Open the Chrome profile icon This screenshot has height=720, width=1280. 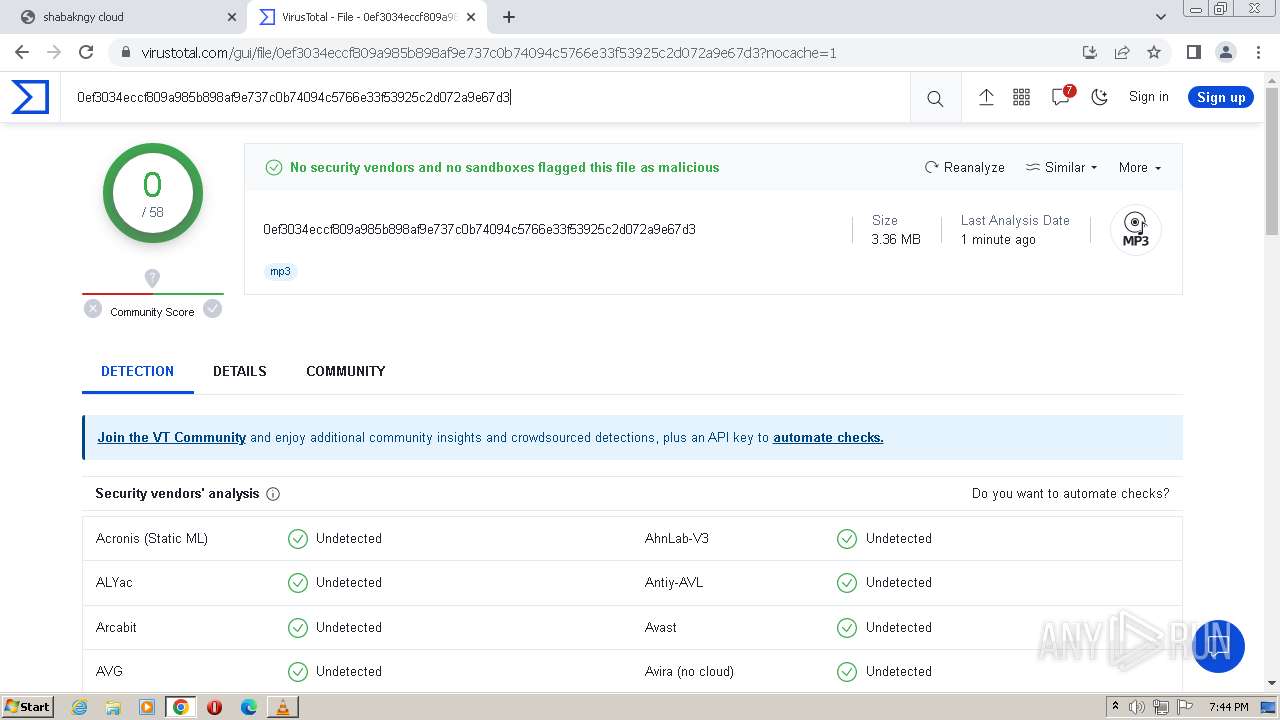pyautogui.click(x=1225, y=52)
